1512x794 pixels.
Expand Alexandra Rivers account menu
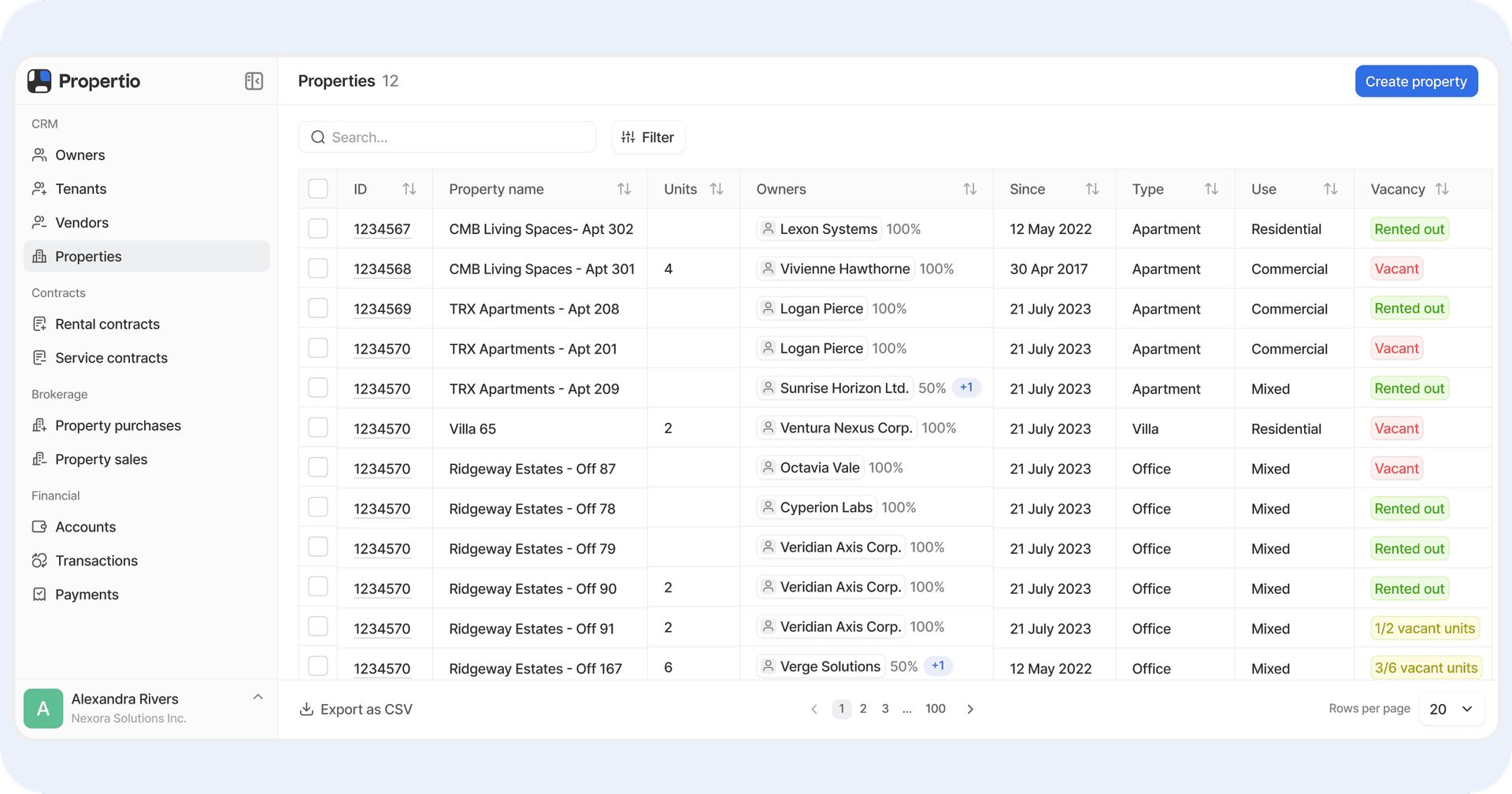click(258, 698)
